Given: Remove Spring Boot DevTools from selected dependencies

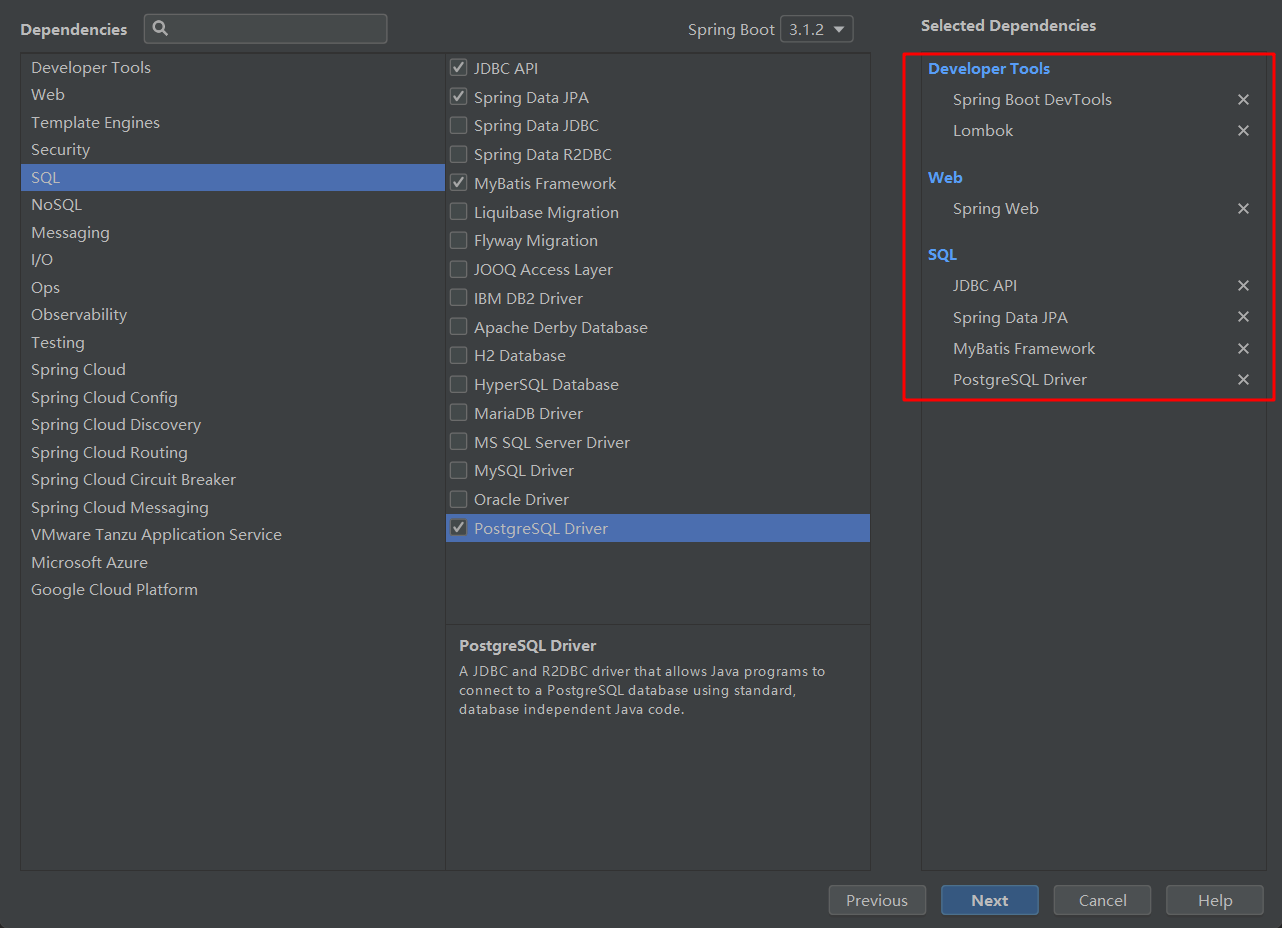Looking at the screenshot, I should 1243,100.
